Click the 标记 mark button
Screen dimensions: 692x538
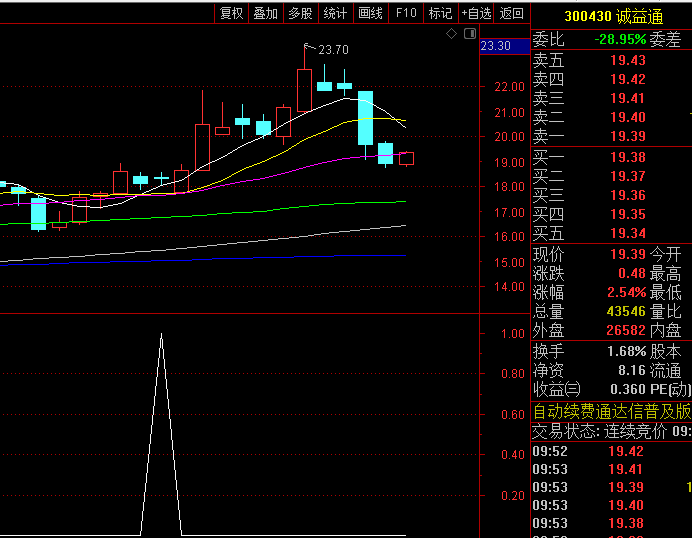pos(440,13)
